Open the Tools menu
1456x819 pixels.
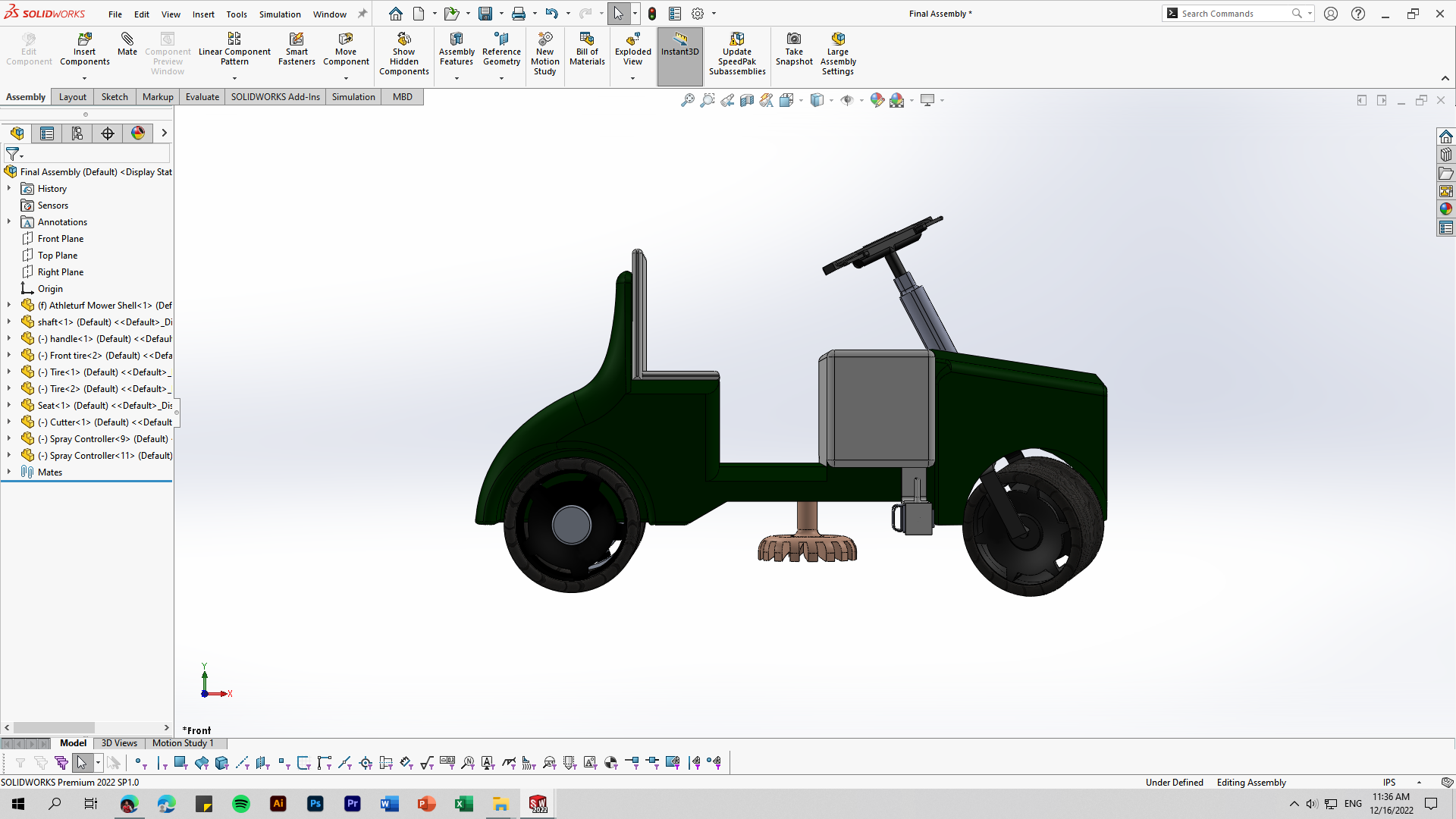[x=237, y=14]
